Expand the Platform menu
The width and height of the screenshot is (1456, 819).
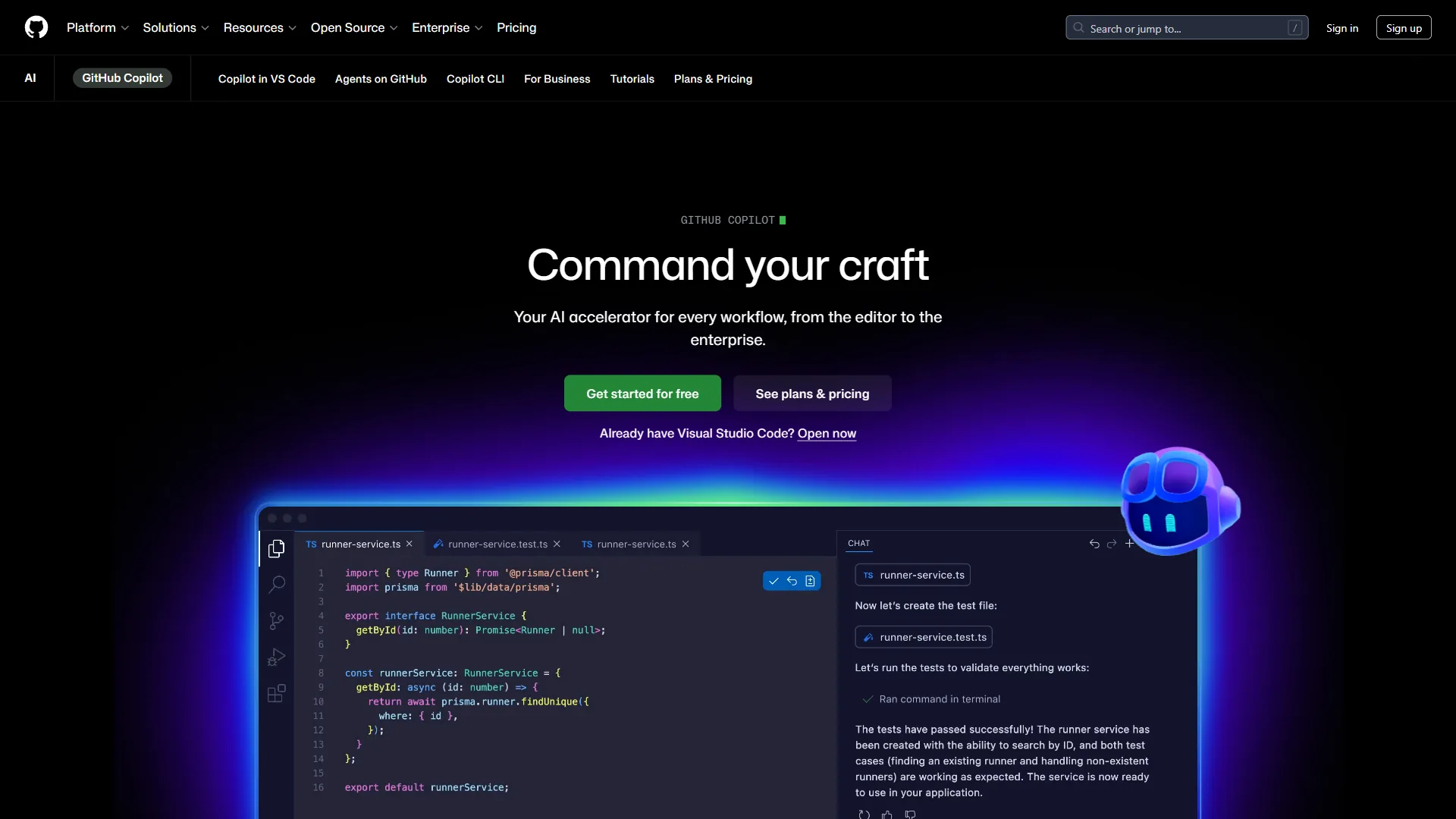(x=98, y=28)
